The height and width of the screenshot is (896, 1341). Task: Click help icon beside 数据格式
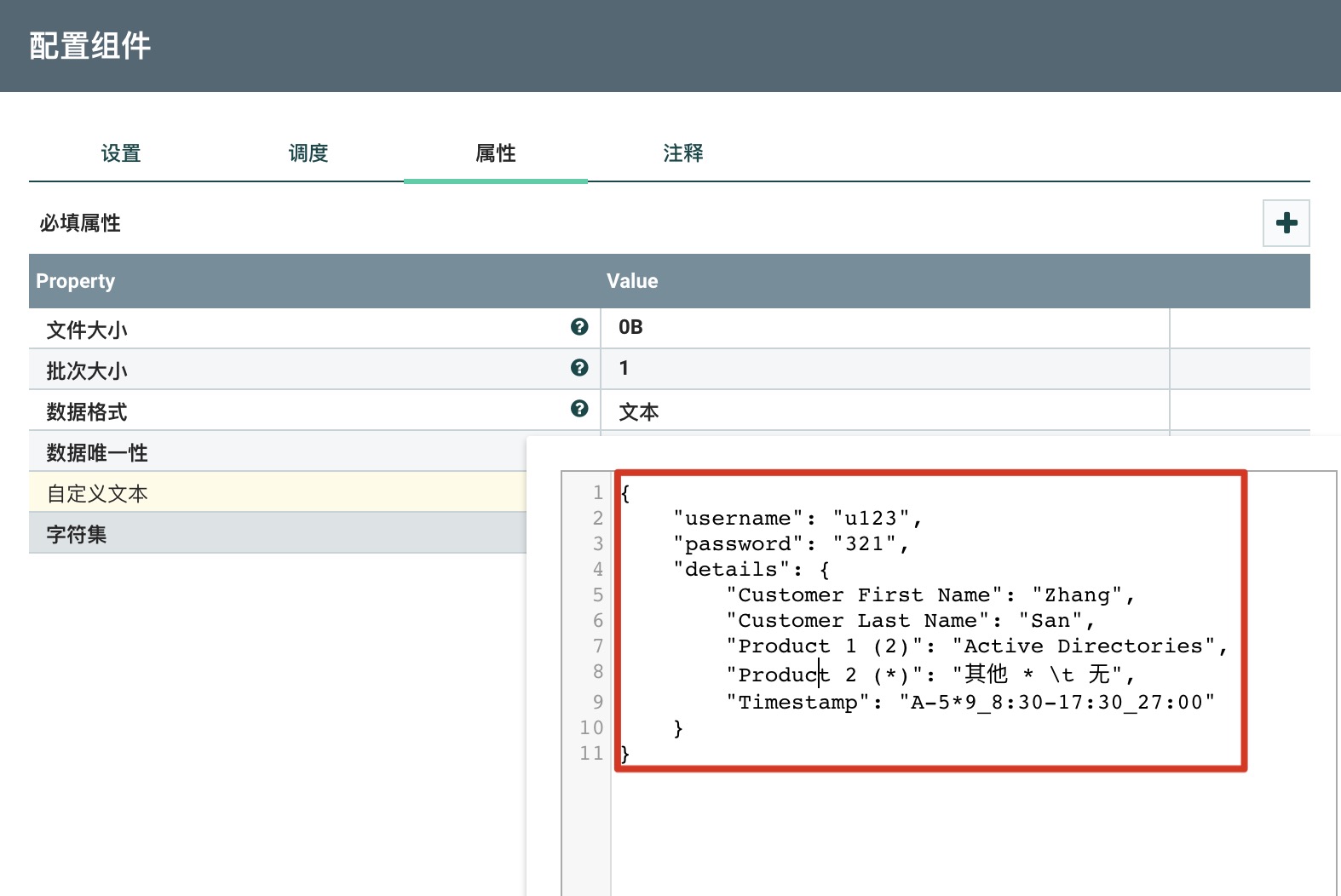[x=579, y=409]
